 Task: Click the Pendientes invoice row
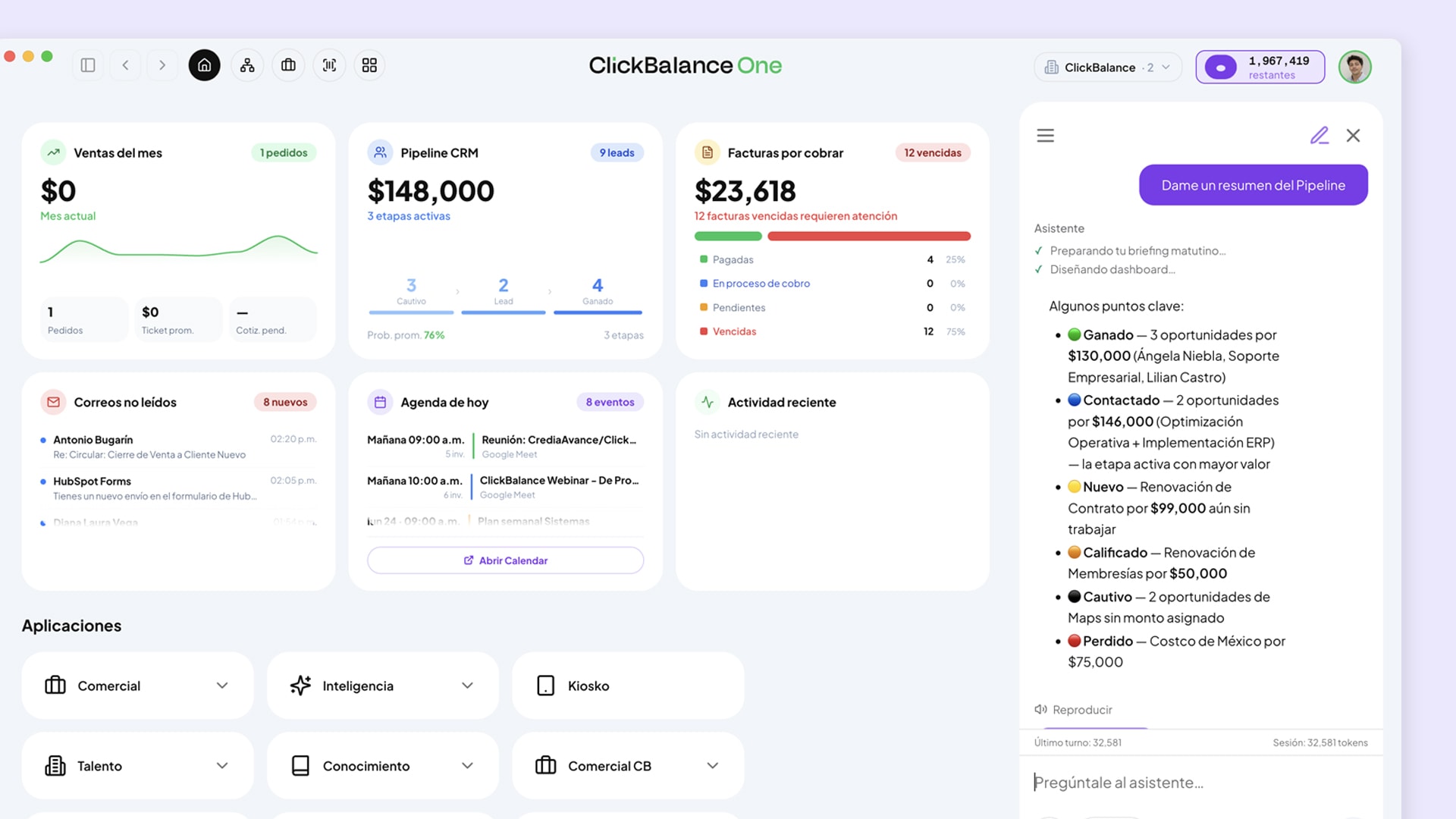click(833, 308)
